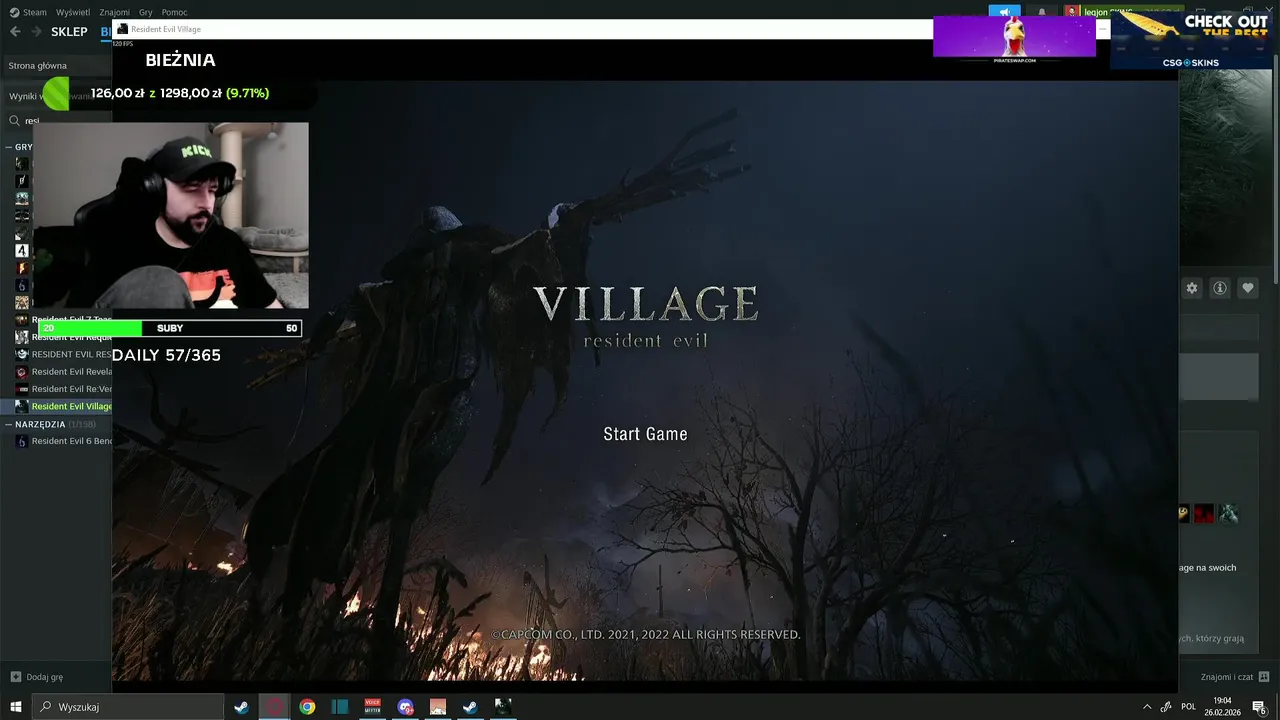
Task: Open red circle taskbar app
Action: click(x=274, y=707)
